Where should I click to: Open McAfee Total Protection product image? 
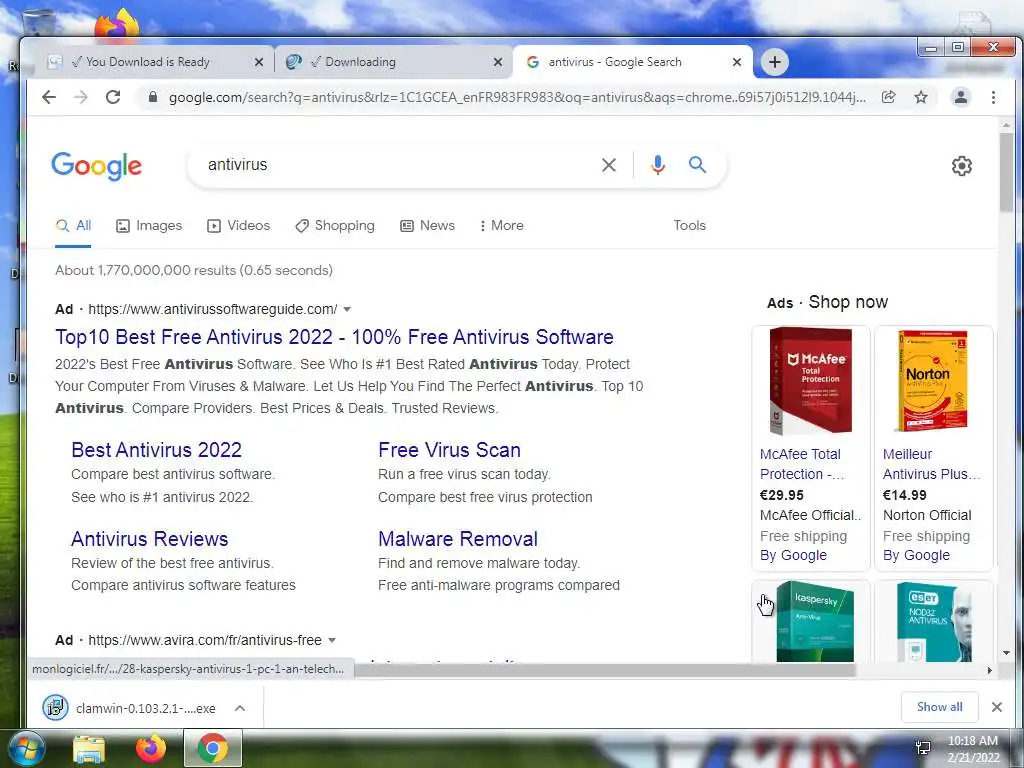pos(811,382)
